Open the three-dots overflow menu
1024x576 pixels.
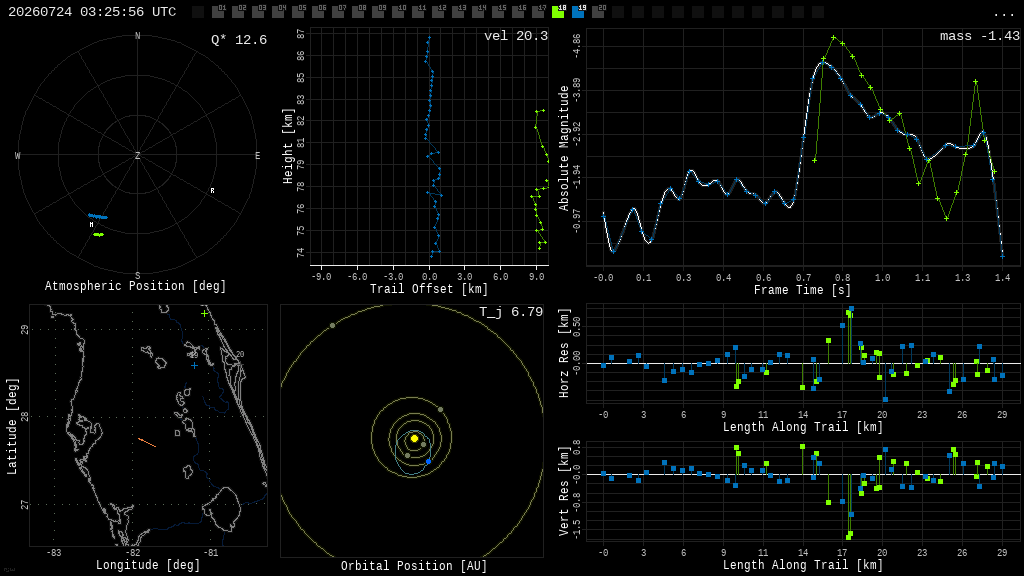1003,14
